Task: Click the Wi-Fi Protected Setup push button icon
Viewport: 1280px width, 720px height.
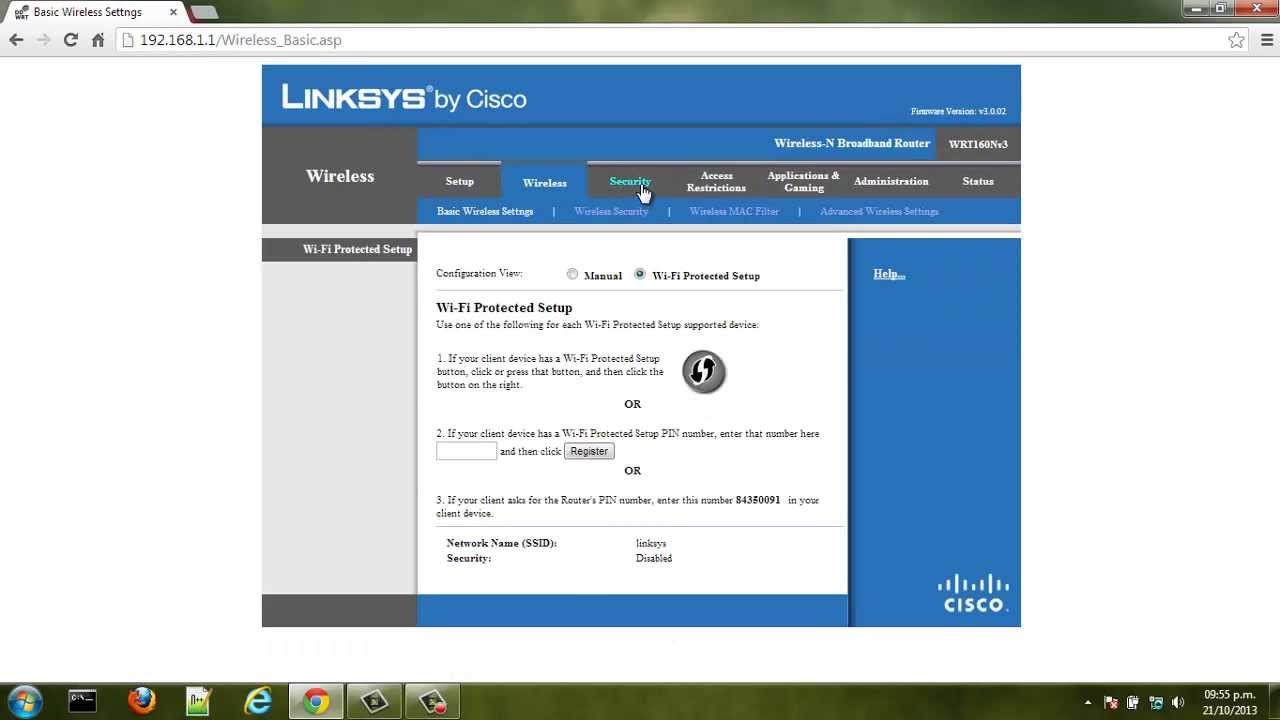Action: pos(704,372)
